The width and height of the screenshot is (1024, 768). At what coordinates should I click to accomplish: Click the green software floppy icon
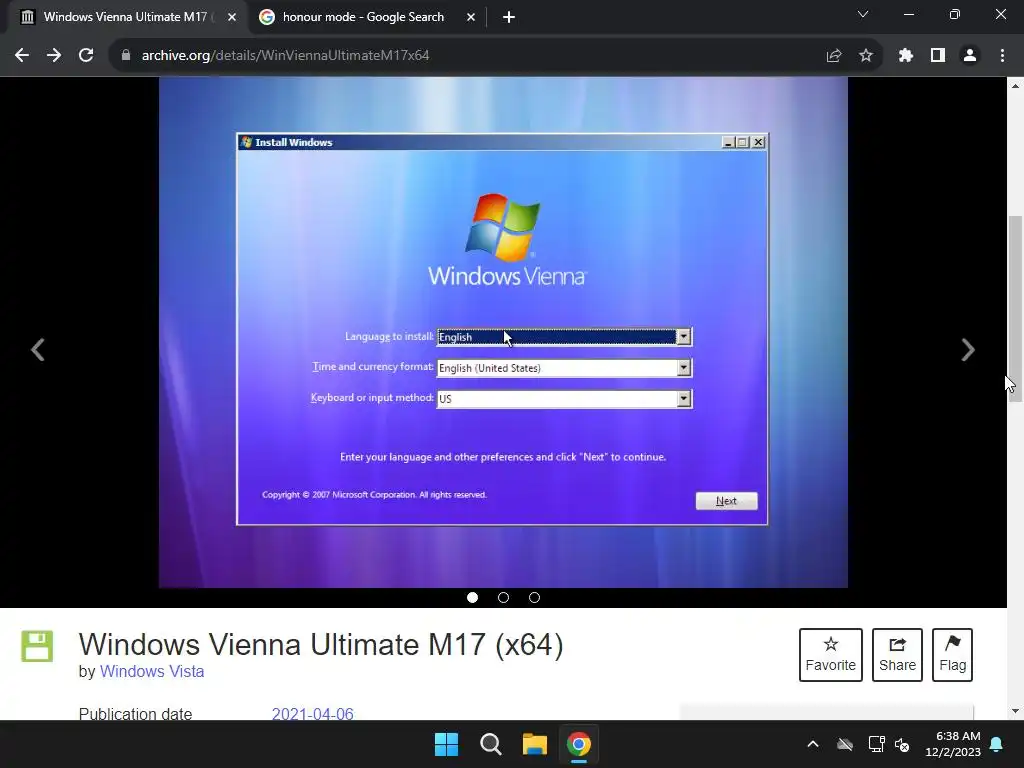[x=37, y=647]
